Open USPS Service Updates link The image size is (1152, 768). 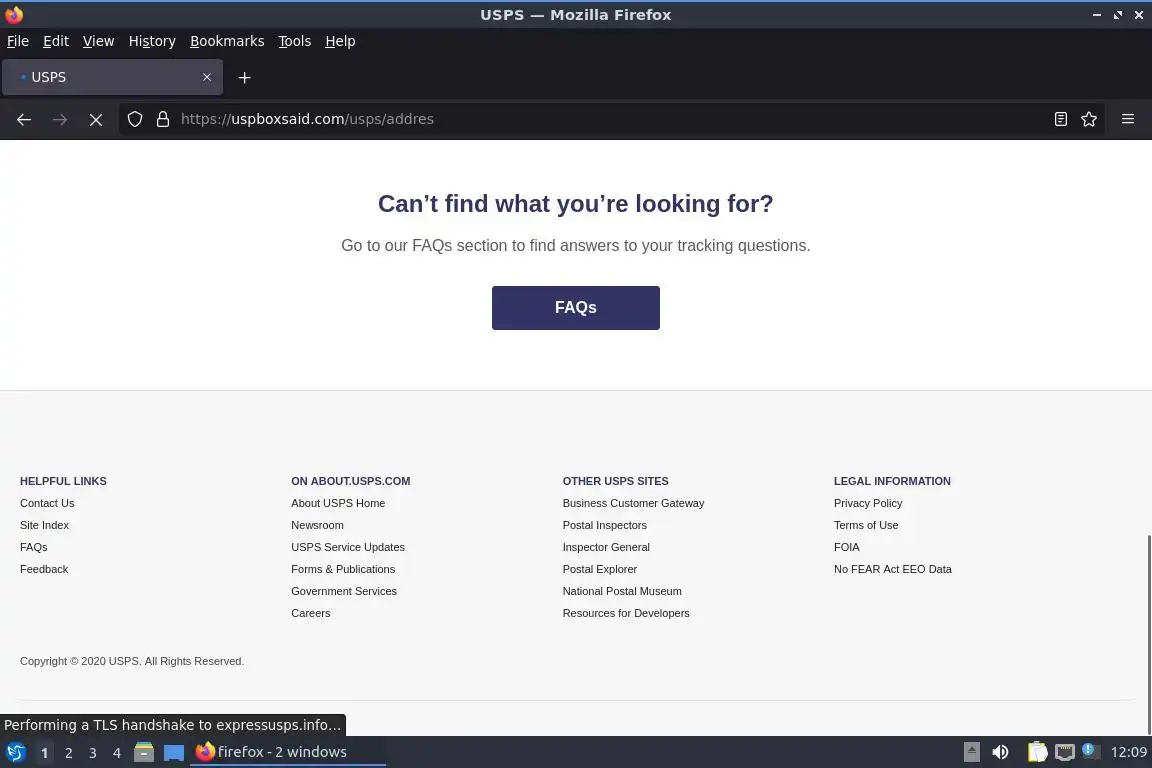[x=348, y=548]
